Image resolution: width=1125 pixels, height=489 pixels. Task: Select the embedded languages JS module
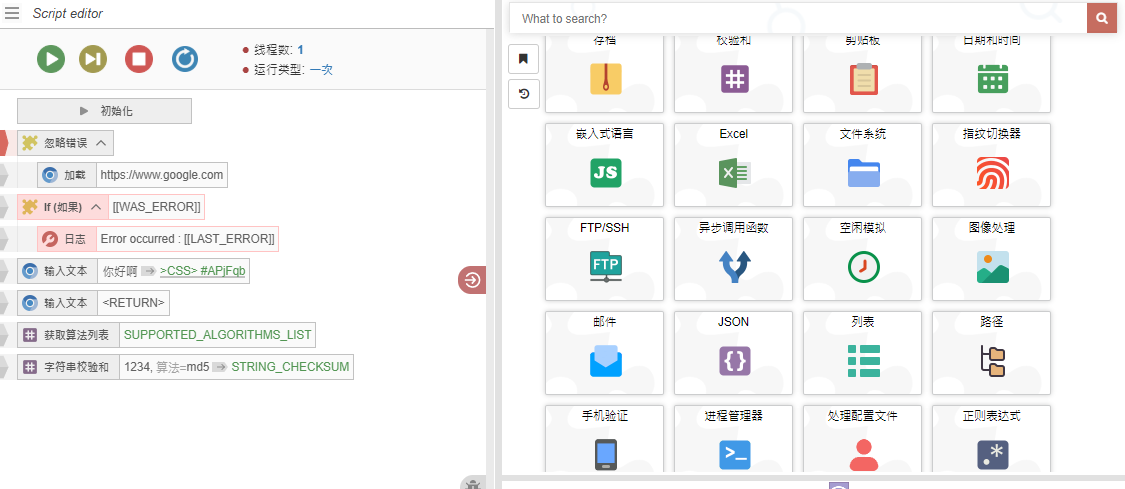point(604,172)
